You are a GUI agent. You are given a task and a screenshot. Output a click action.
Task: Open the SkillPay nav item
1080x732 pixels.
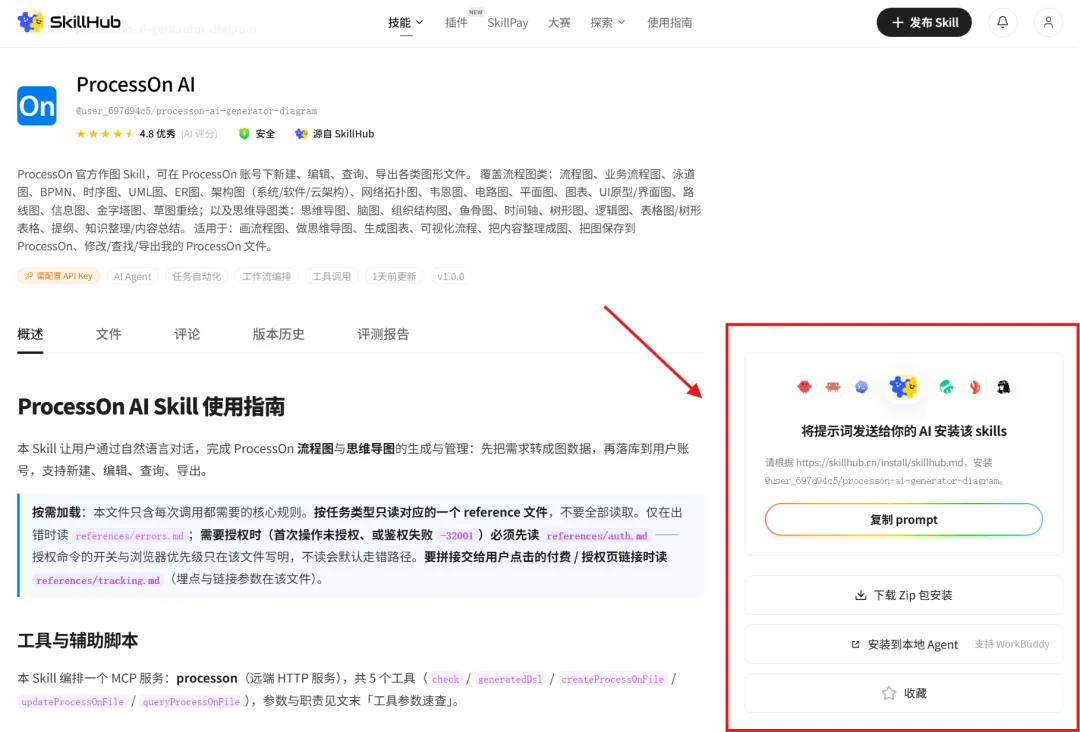click(508, 22)
